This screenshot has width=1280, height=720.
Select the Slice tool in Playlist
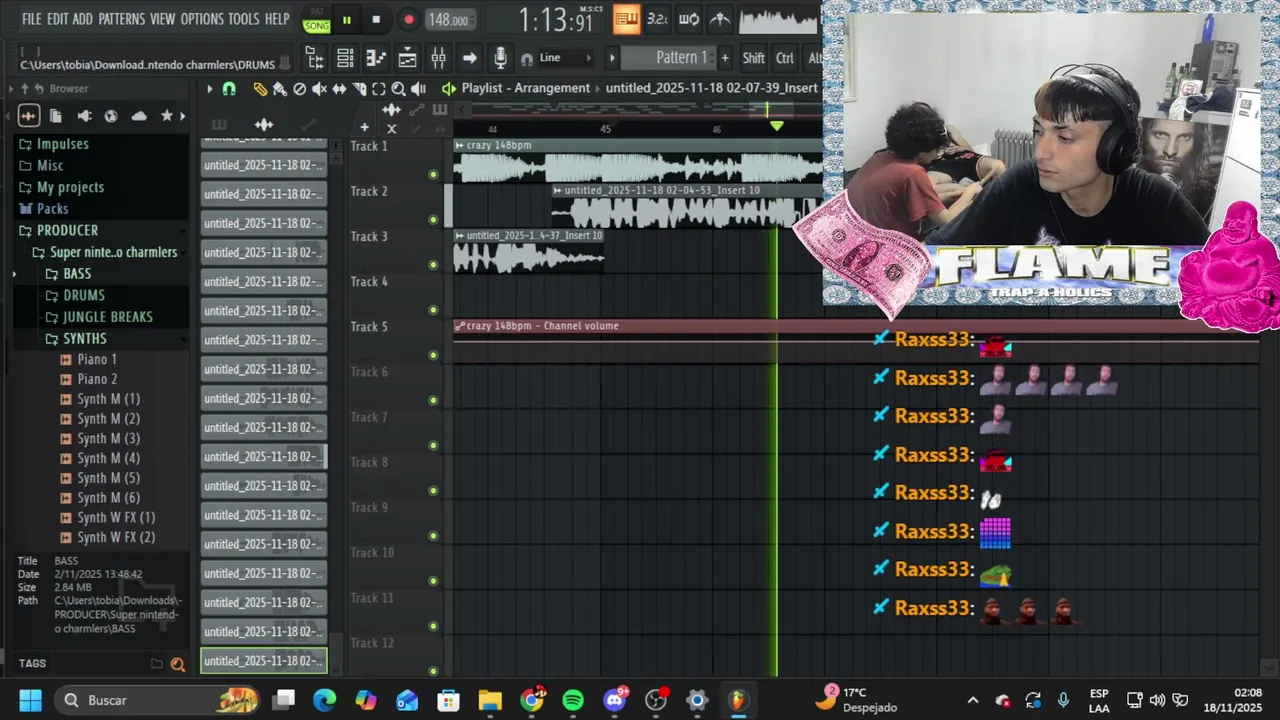pos(359,89)
